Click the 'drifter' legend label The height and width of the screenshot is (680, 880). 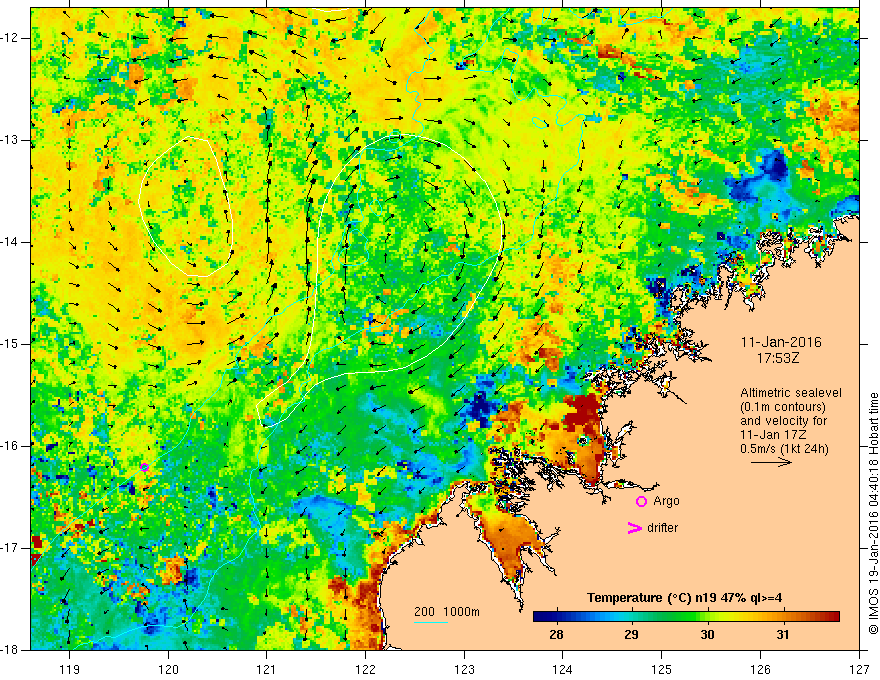(x=662, y=528)
